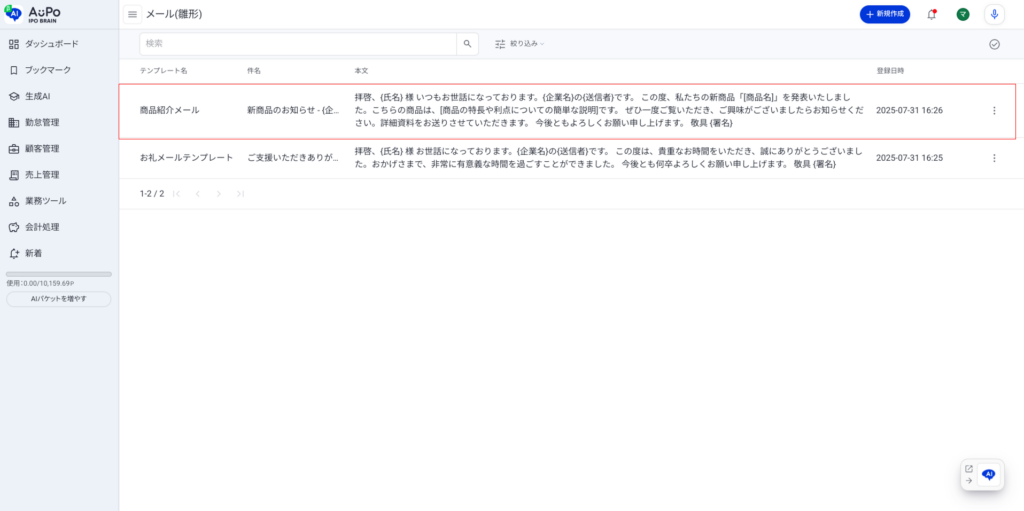
Task: Expand the 絞り込み filter dropdown
Action: pyautogui.click(x=520, y=44)
